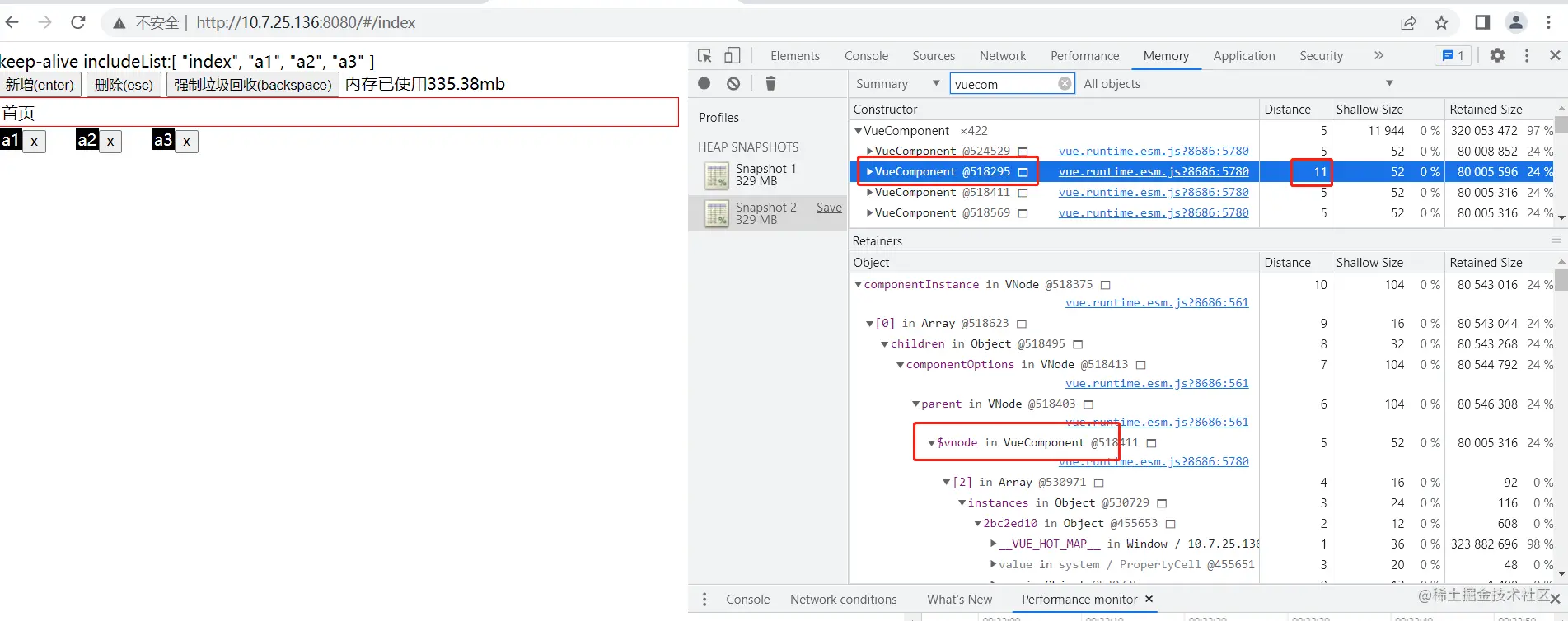The width and height of the screenshot is (1568, 621).
Task: Switch to the Network tab
Action: 1002,56
